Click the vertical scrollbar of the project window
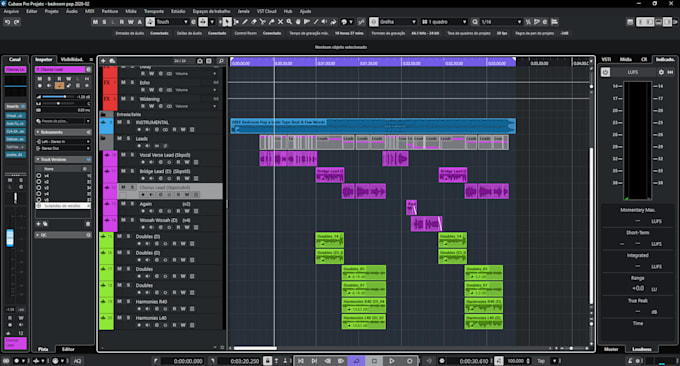 coord(591,225)
